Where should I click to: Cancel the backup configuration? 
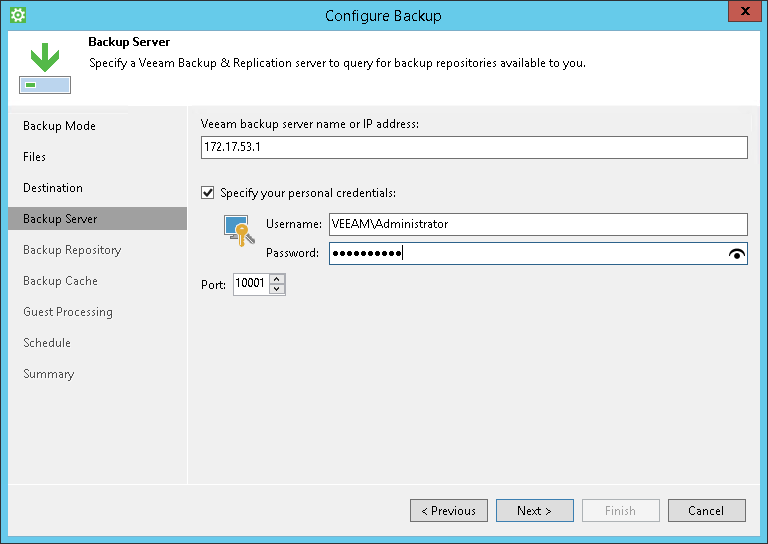click(x=706, y=511)
